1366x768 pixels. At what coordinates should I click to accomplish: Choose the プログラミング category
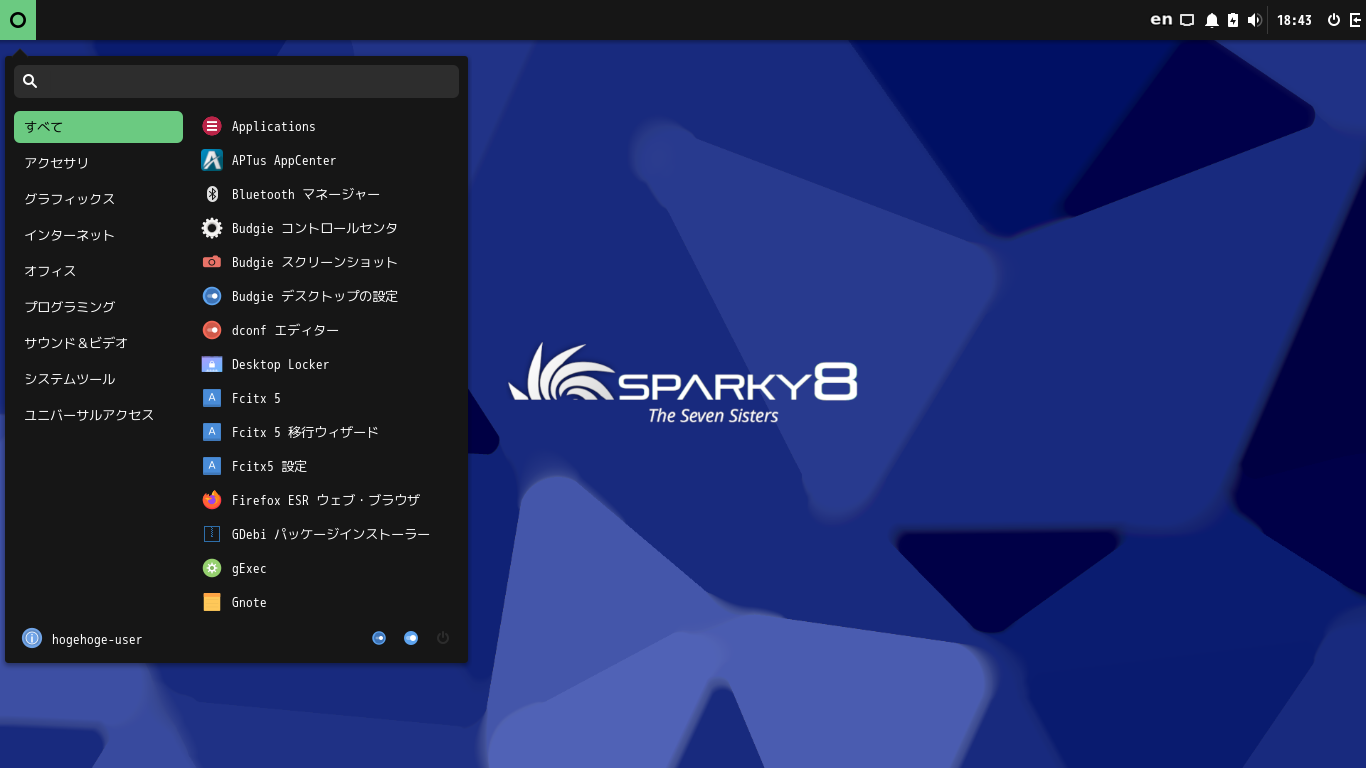(x=98, y=307)
